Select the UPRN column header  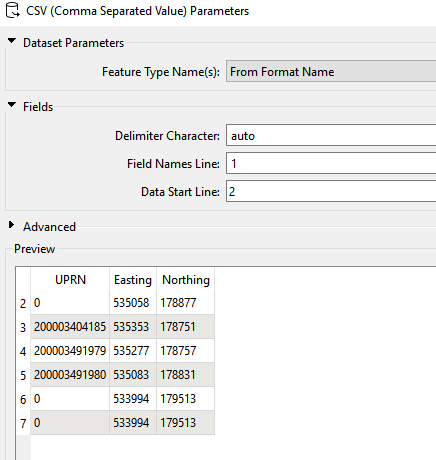(70, 279)
